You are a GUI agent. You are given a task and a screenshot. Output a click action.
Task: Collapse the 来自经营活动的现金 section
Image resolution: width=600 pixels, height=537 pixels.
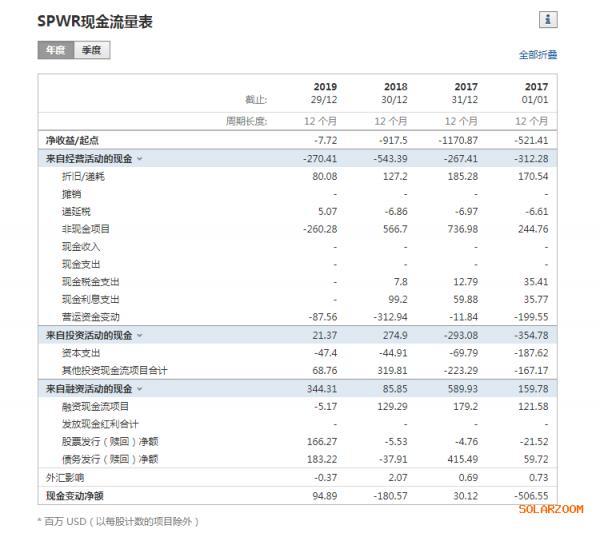pos(140,158)
